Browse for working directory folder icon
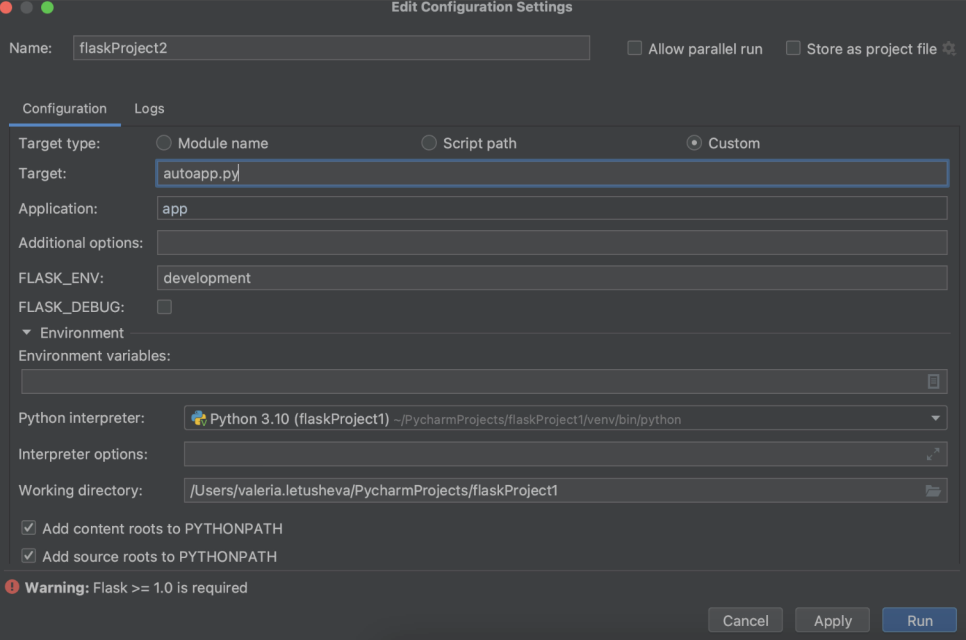Screen dimensions: 966x640 tap(933, 490)
